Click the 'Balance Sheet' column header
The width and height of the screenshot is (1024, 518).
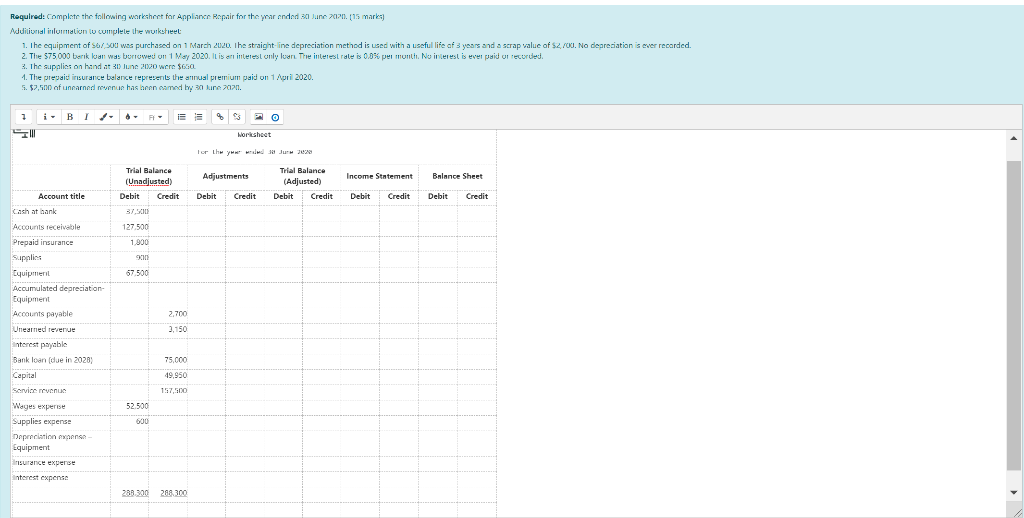point(457,176)
